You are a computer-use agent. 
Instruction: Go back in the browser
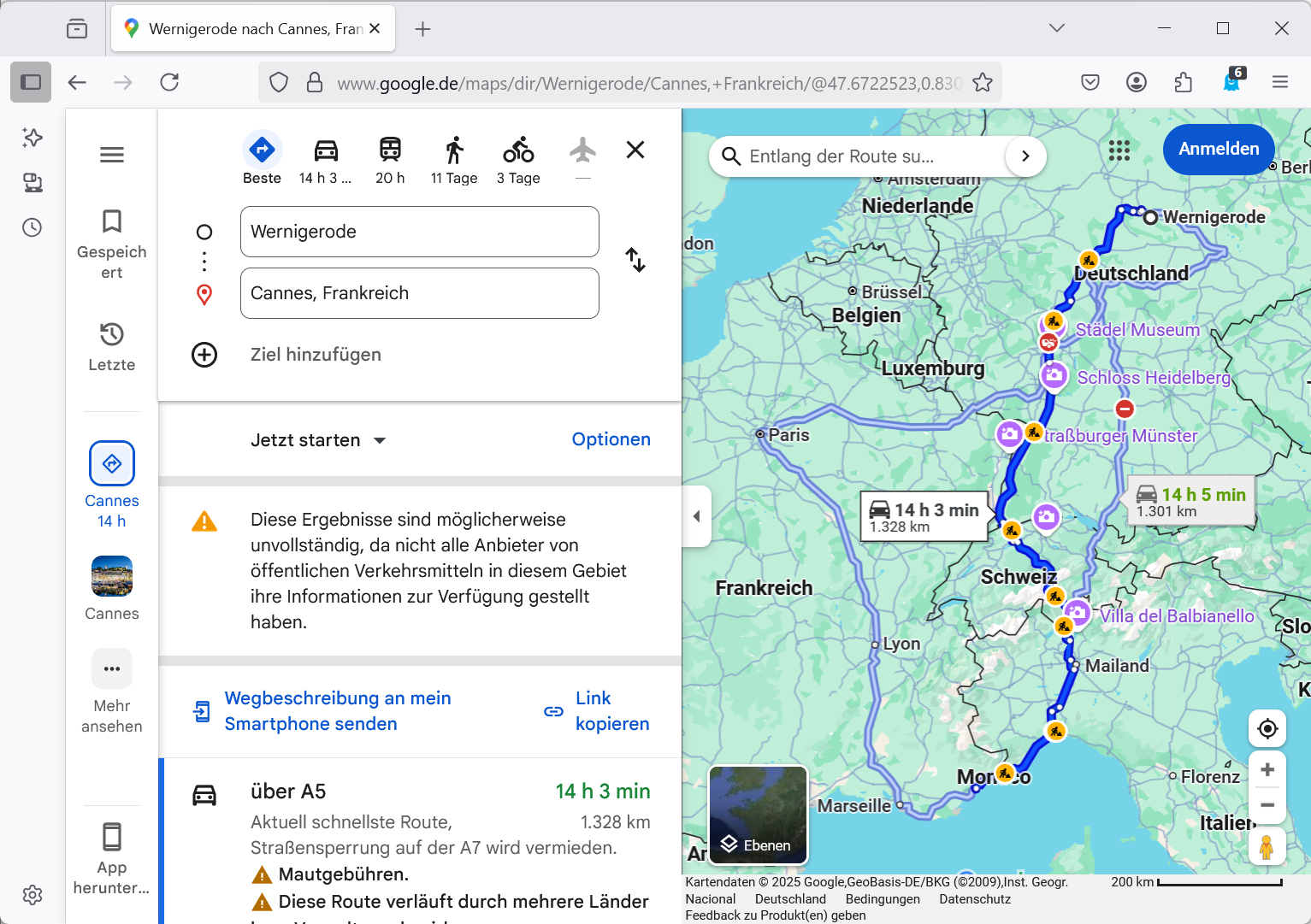pos(77,82)
